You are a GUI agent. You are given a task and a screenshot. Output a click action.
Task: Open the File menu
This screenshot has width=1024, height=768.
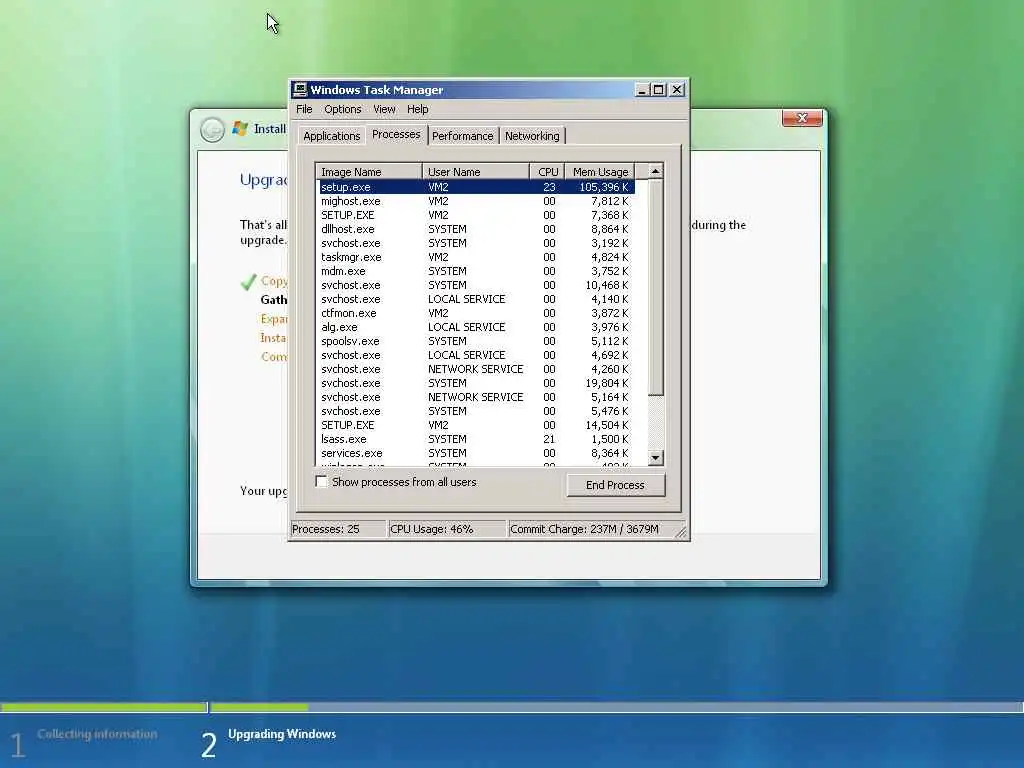[x=304, y=109]
